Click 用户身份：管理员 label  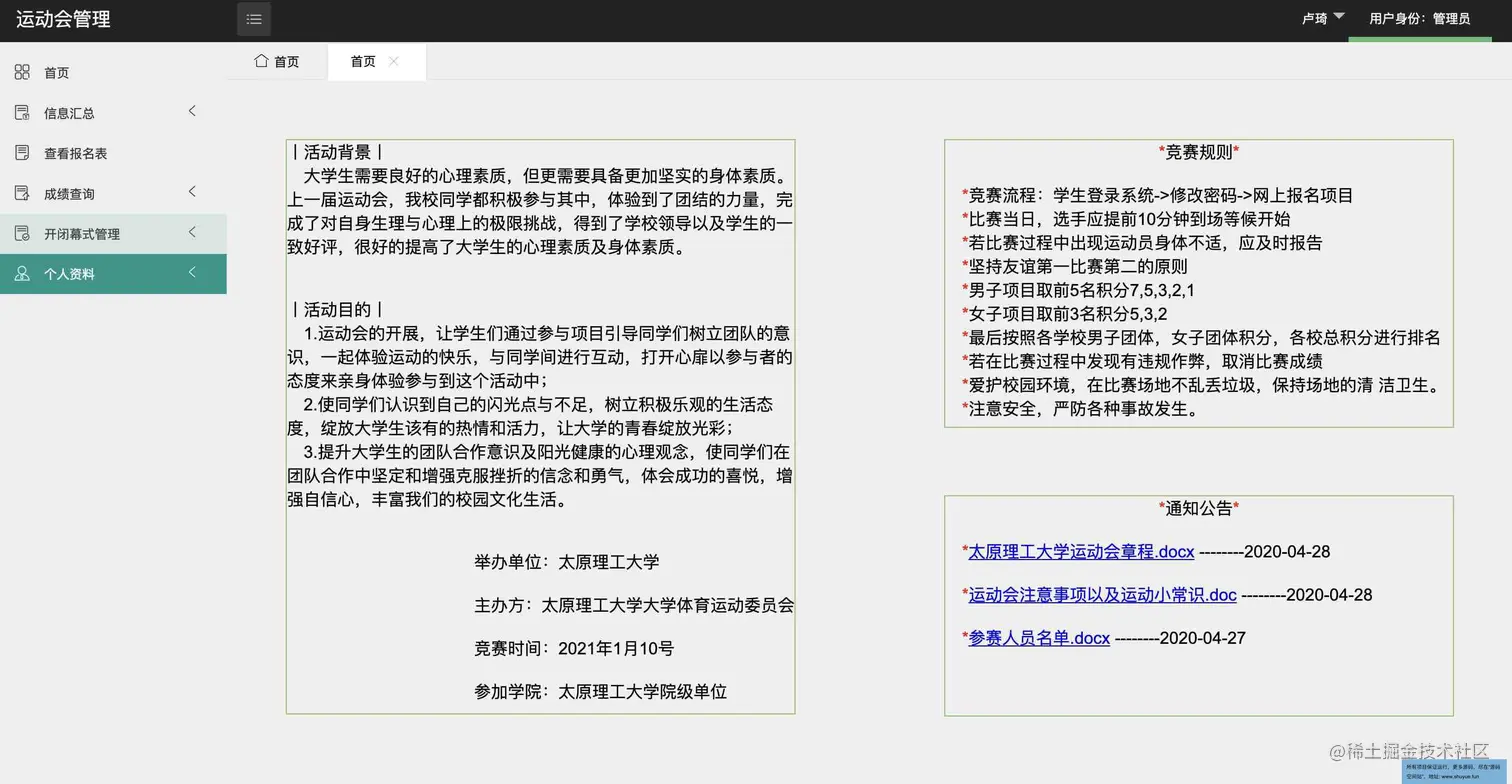(x=1419, y=18)
